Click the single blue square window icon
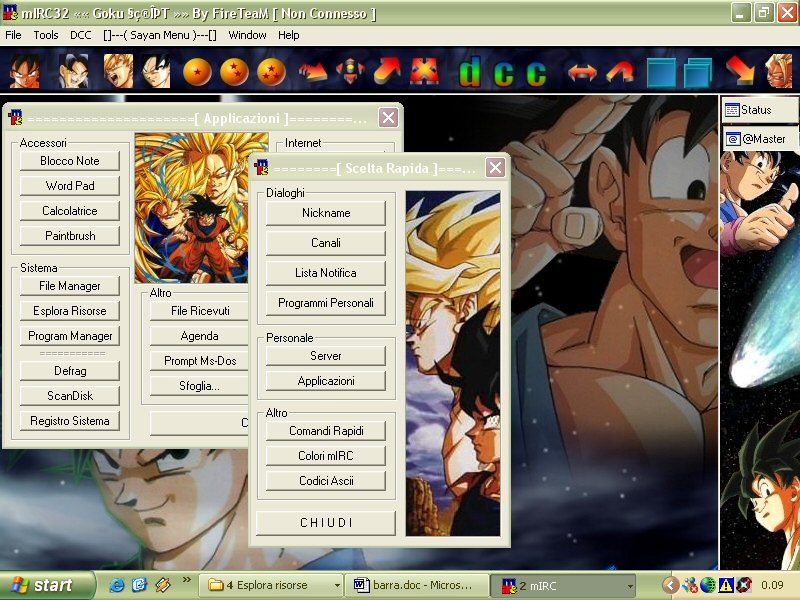 click(661, 72)
